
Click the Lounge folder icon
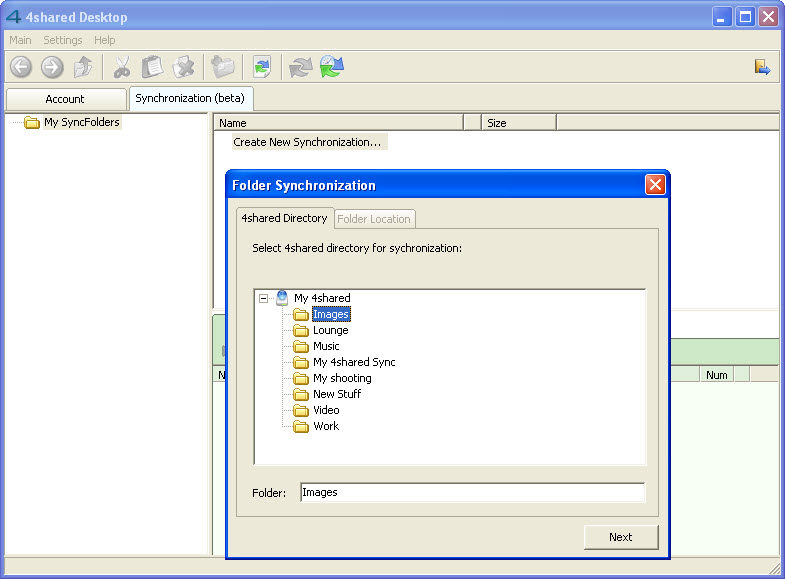coord(301,330)
